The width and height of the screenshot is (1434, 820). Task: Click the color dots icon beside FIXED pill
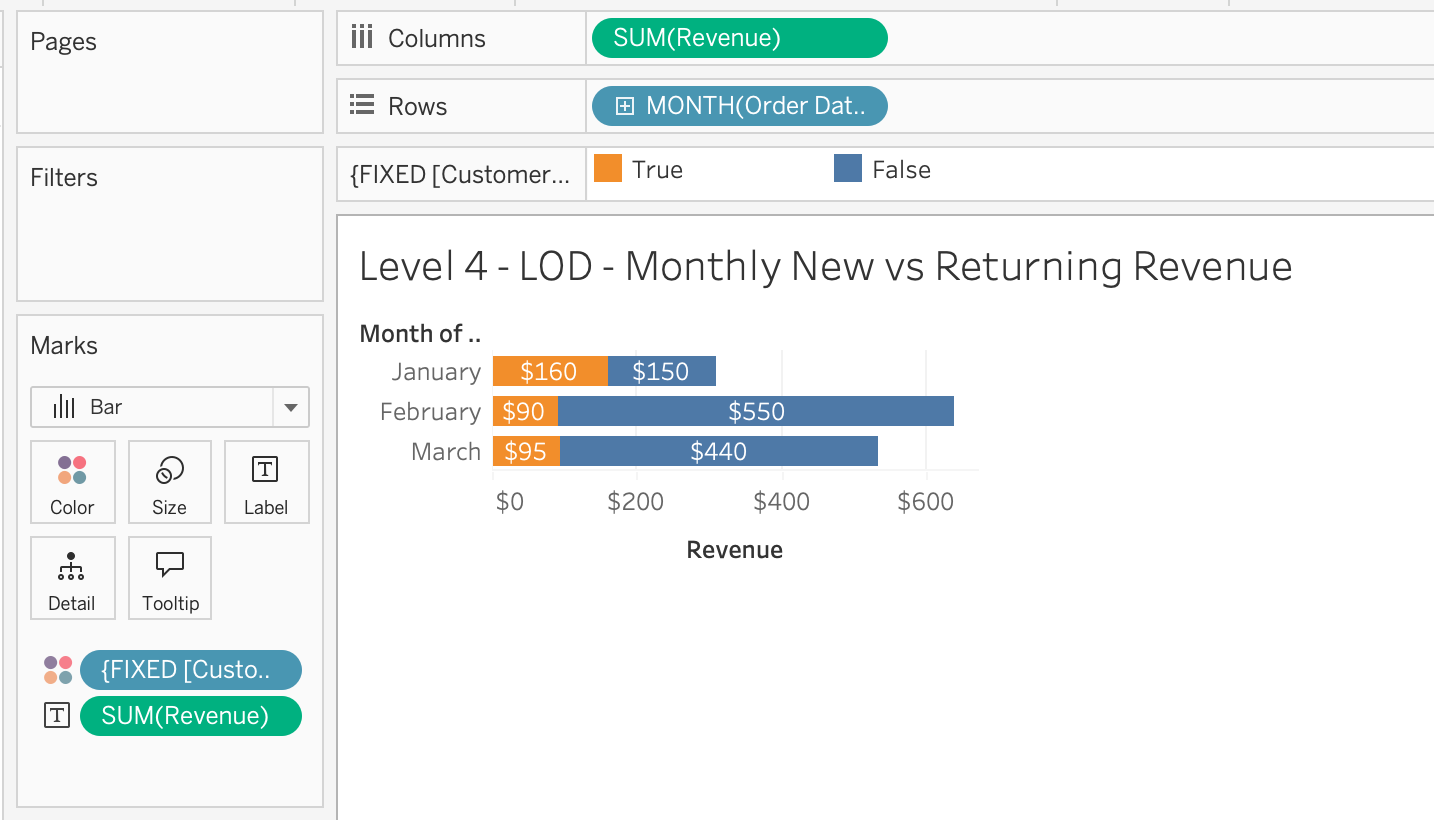pos(58,670)
